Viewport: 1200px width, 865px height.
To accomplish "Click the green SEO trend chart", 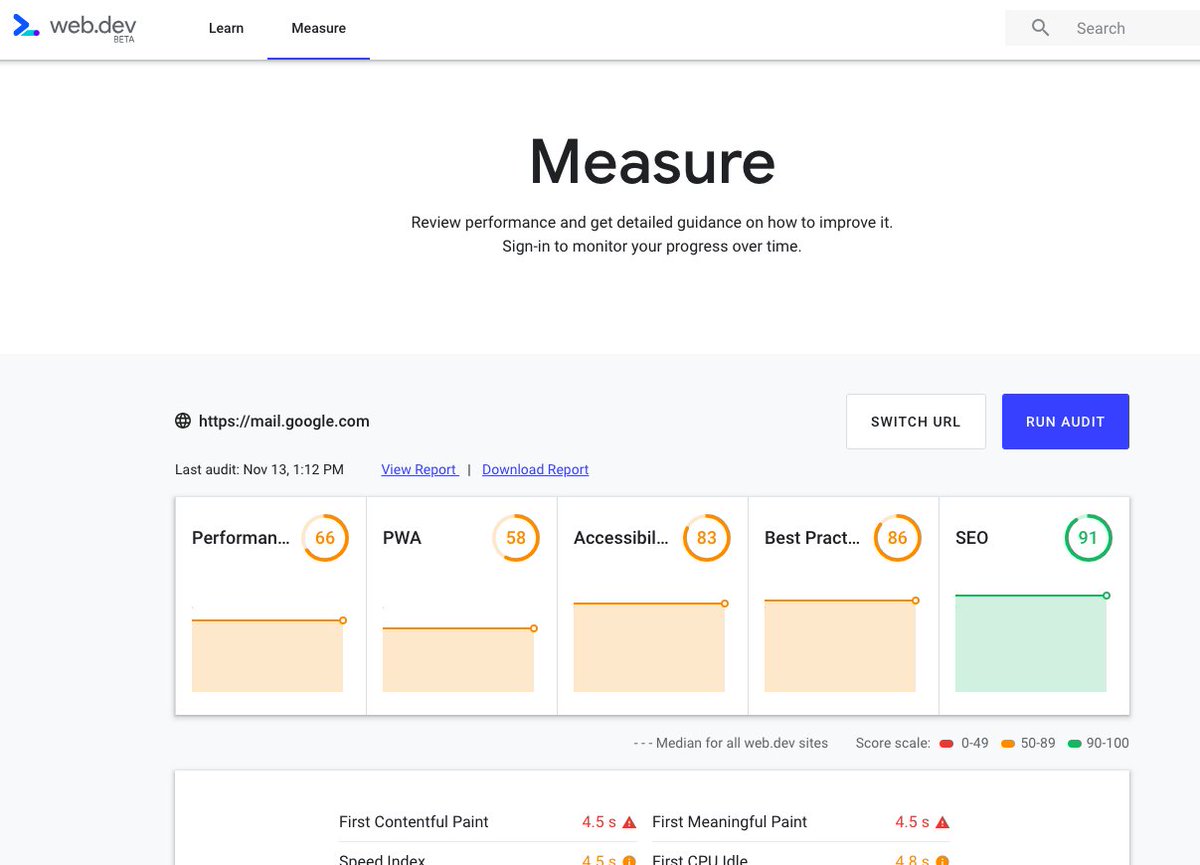I will coord(1032,643).
